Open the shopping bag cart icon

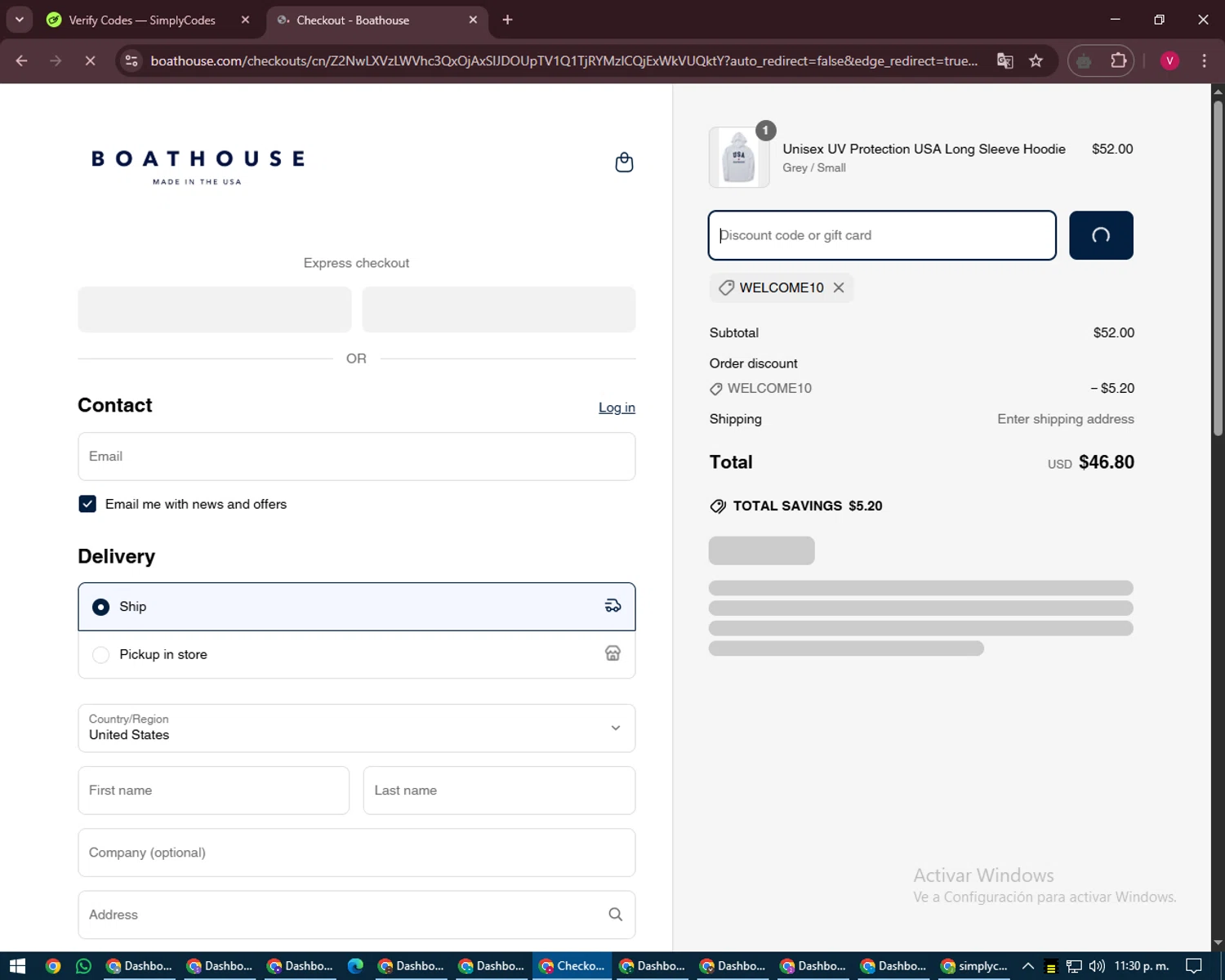pyautogui.click(x=624, y=163)
